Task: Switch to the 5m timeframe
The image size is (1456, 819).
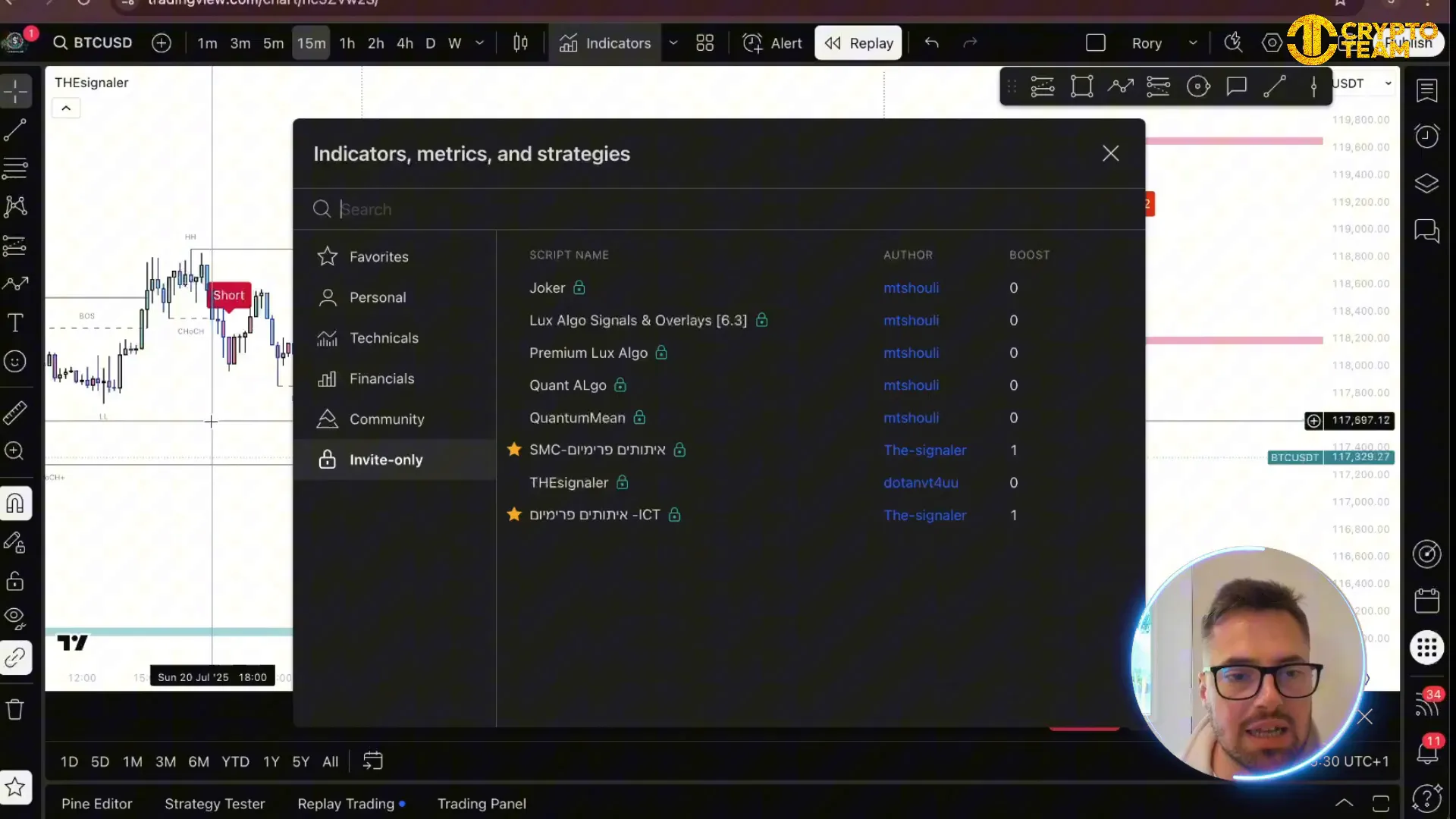Action: click(x=273, y=43)
